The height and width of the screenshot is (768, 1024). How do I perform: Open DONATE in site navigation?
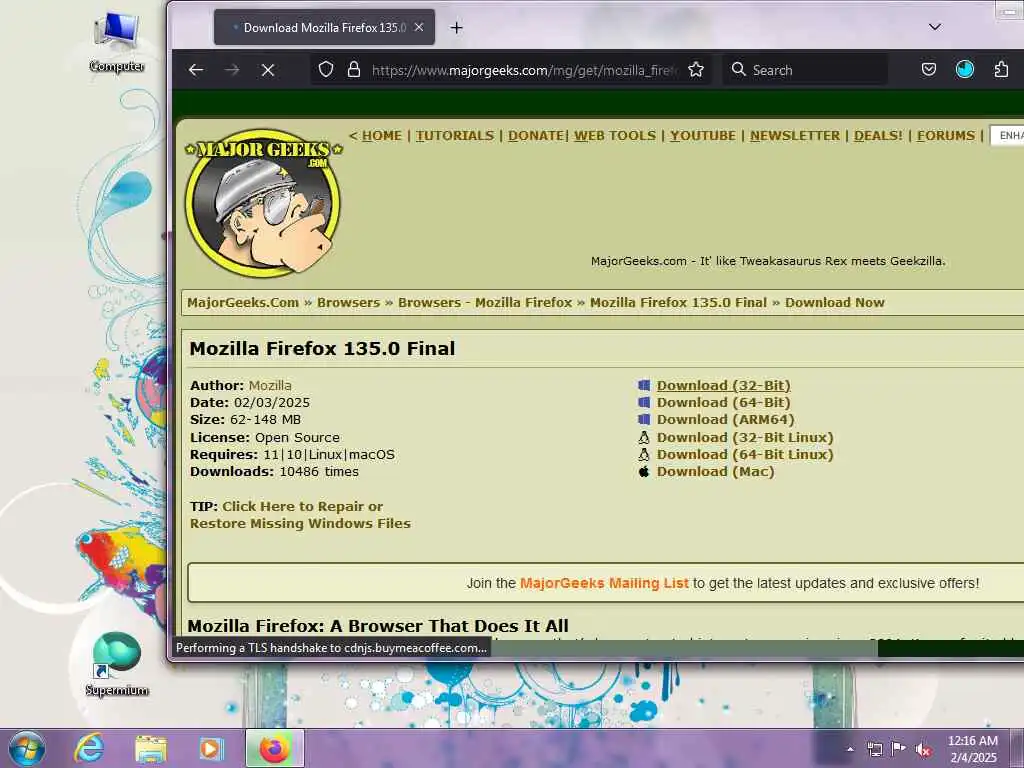pyautogui.click(x=536, y=135)
